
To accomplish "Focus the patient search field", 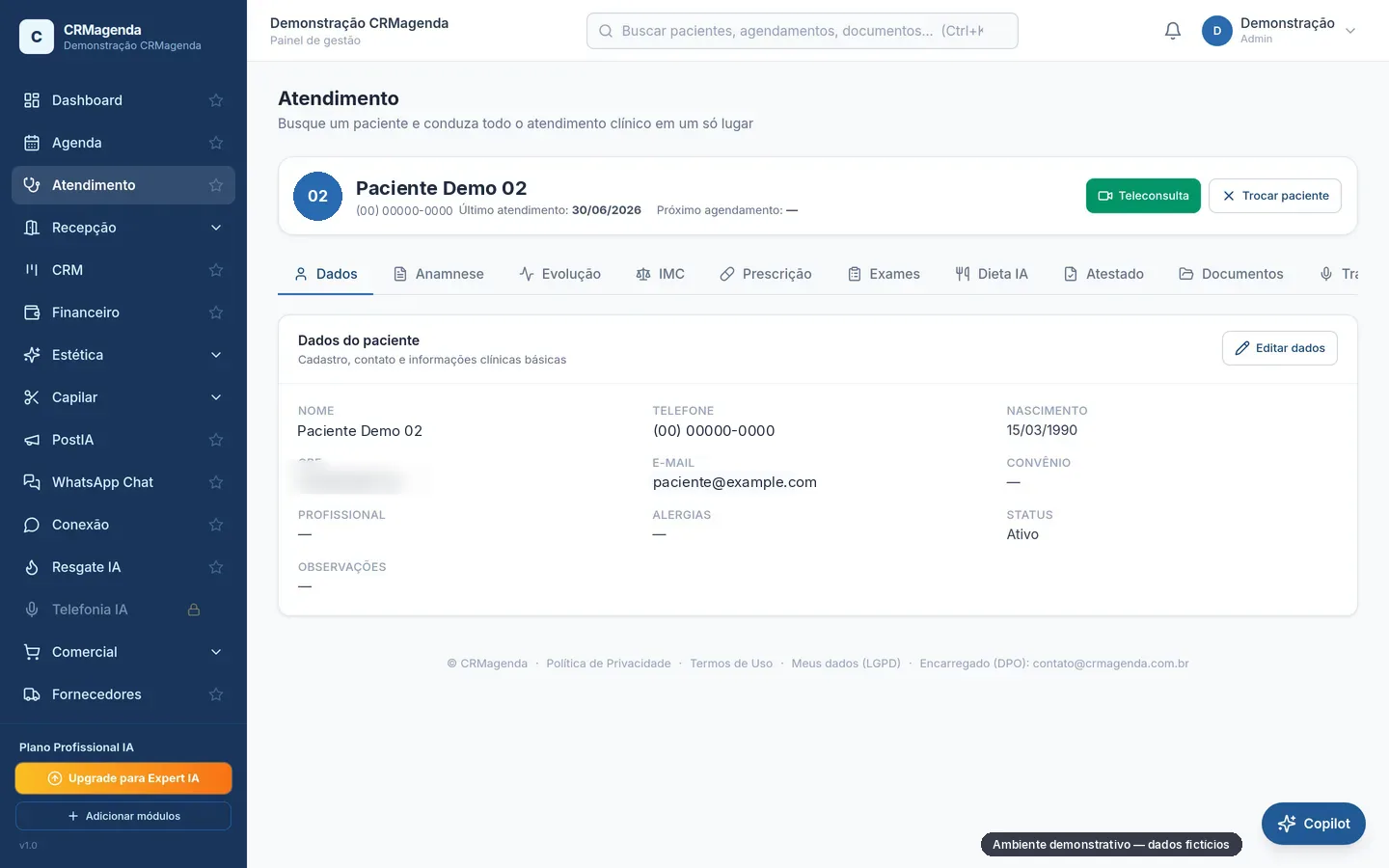I will (803, 31).
